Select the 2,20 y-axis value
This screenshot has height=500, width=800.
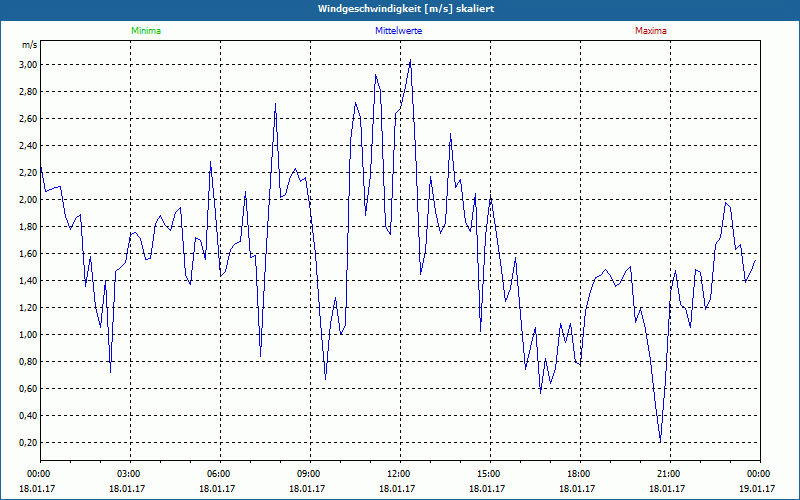(x=28, y=173)
